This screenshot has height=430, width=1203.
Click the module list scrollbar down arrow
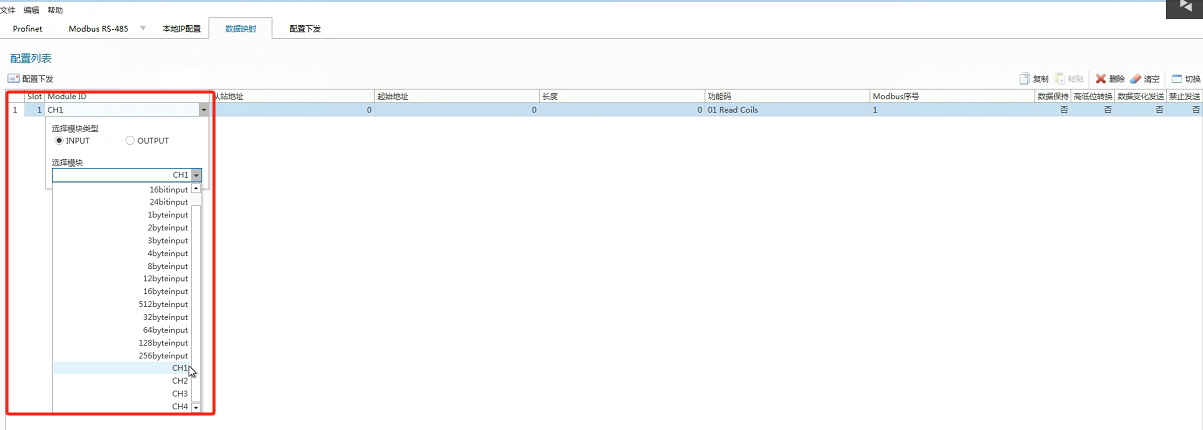197,407
